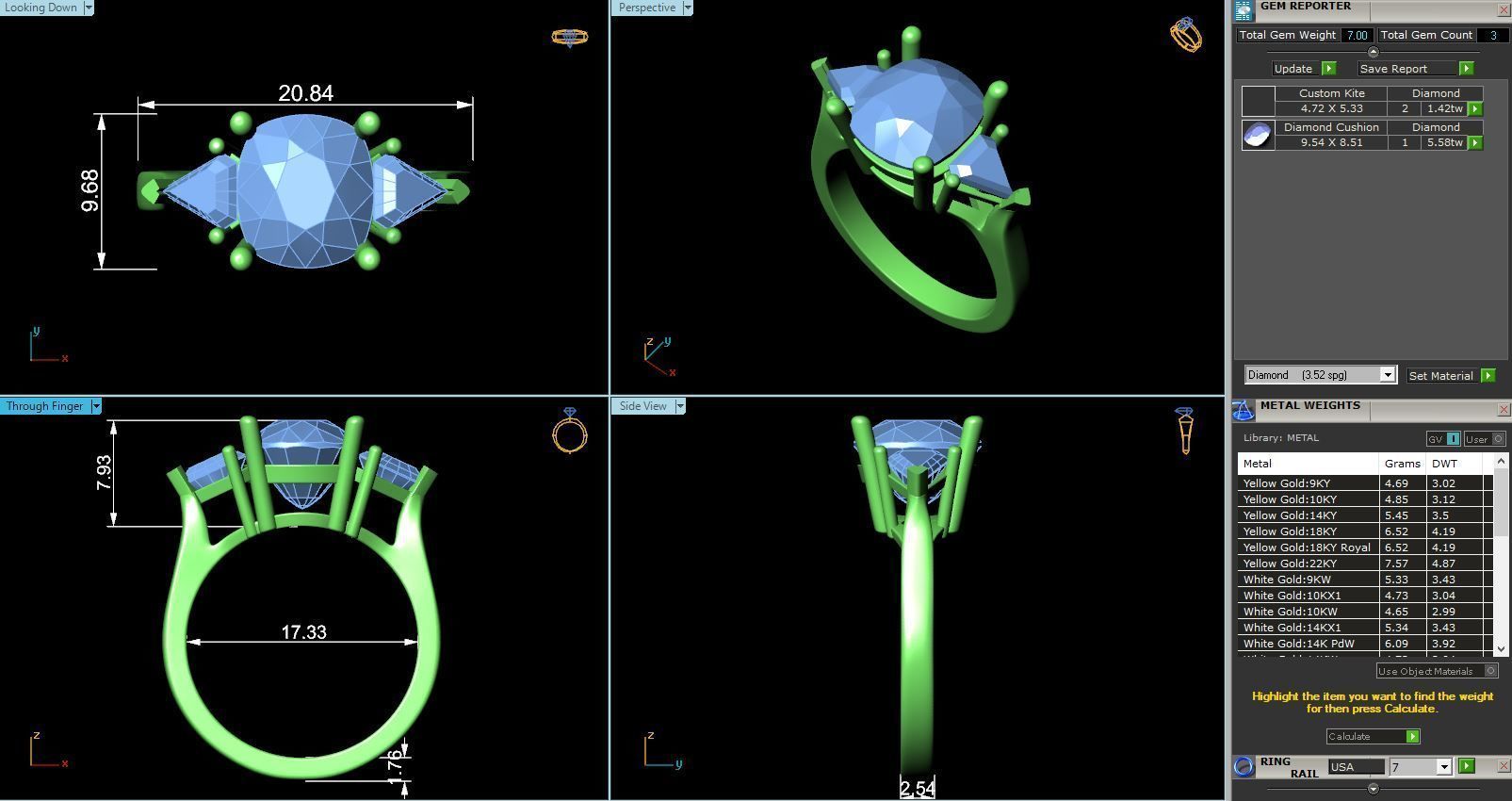Click the DWT column header
Screen dimensions: 1512x801
point(1455,464)
